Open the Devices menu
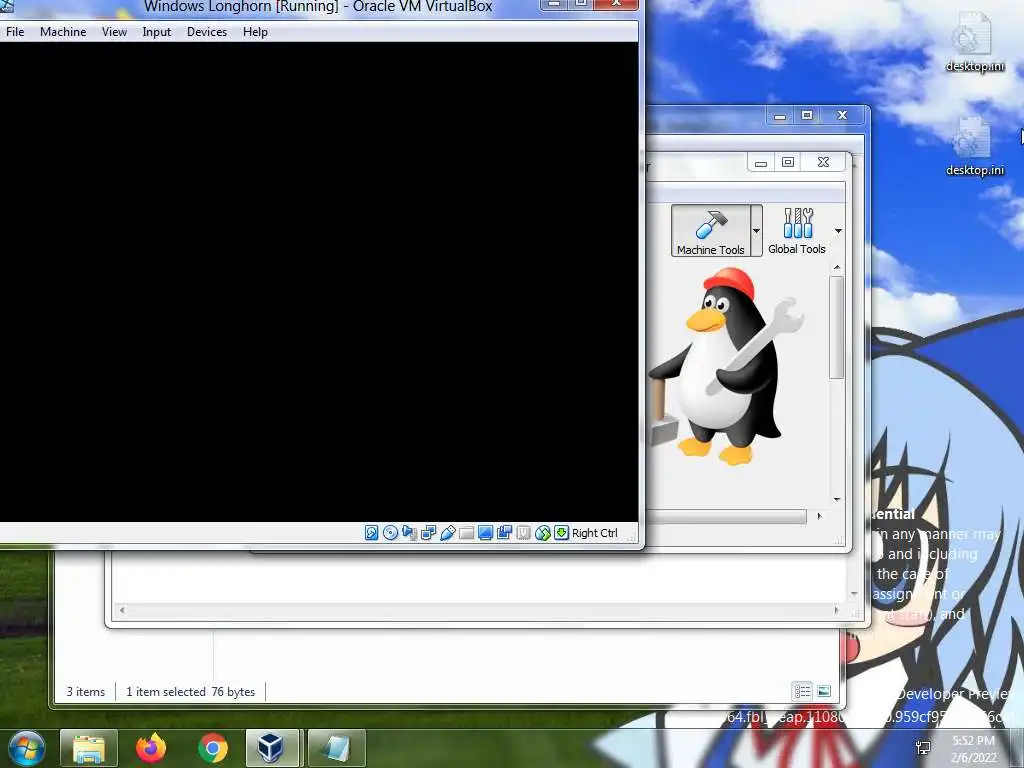Viewport: 1024px width, 768px height. click(207, 32)
